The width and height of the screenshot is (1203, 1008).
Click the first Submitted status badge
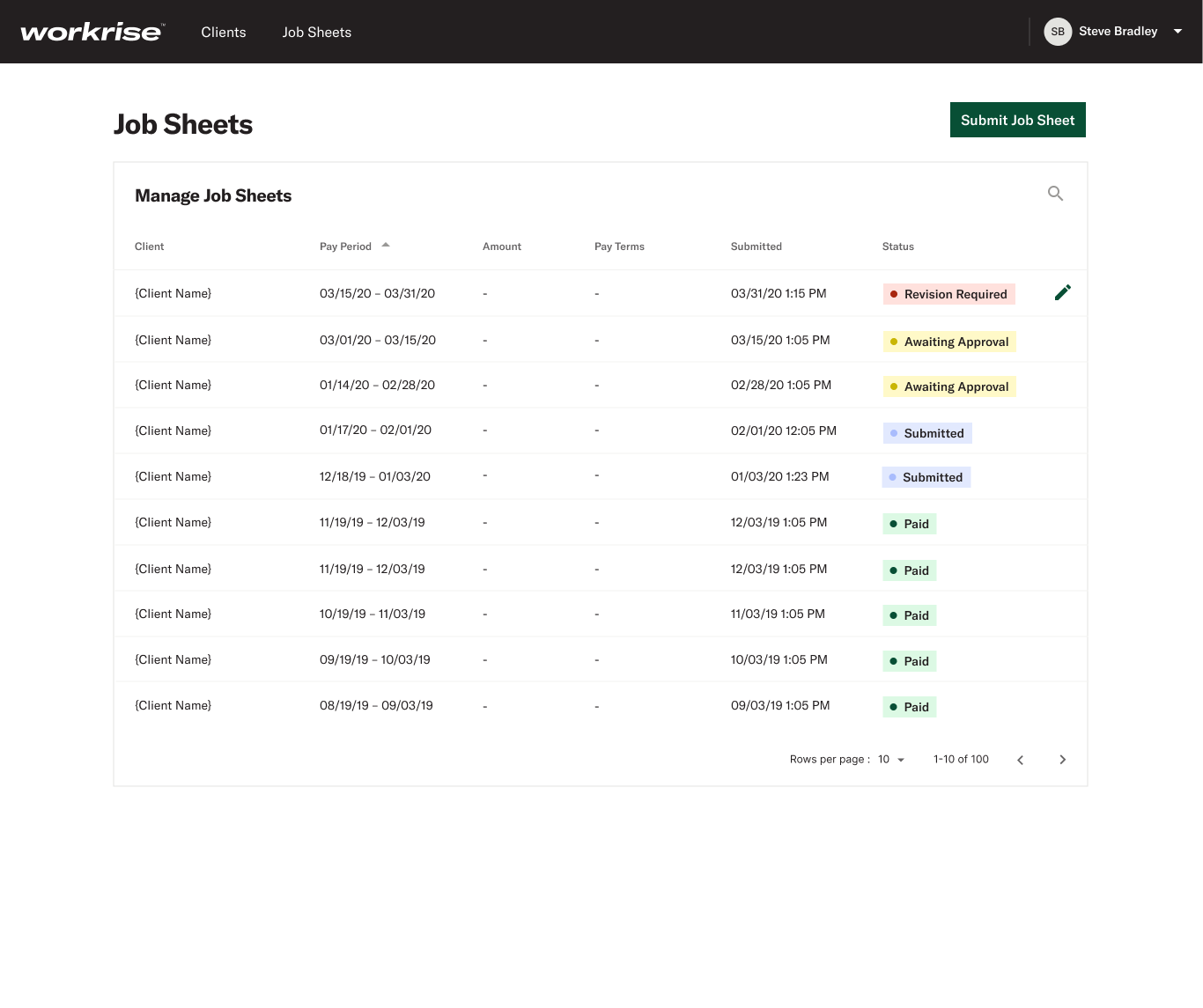pos(927,433)
